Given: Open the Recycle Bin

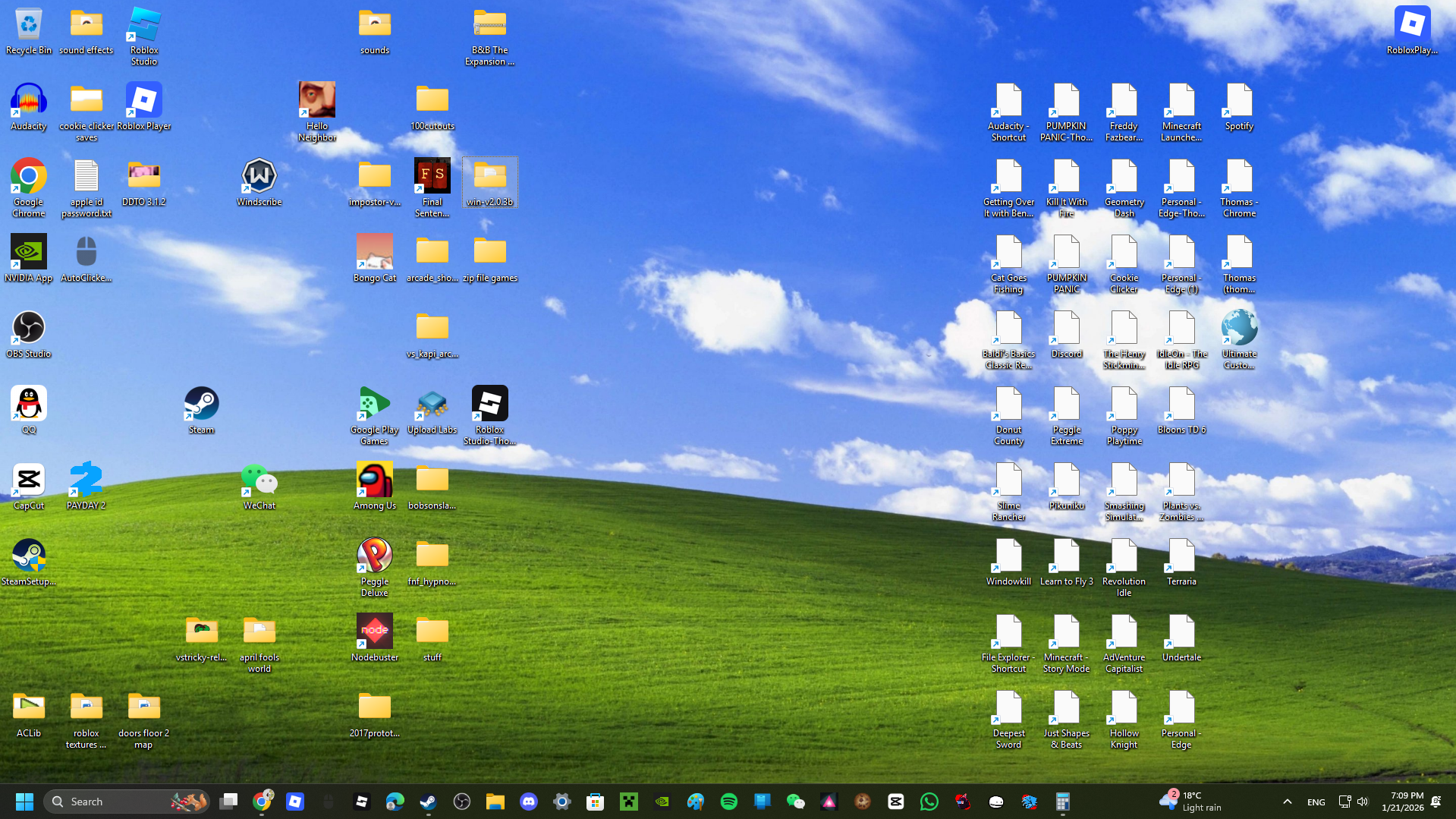Looking at the screenshot, I should pyautogui.click(x=28, y=23).
